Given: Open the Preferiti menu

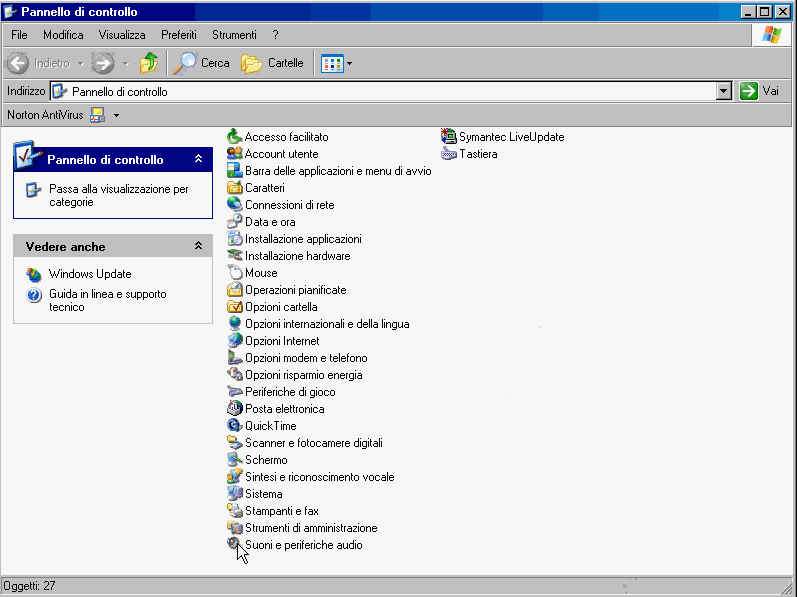Looking at the screenshot, I should click(x=179, y=35).
